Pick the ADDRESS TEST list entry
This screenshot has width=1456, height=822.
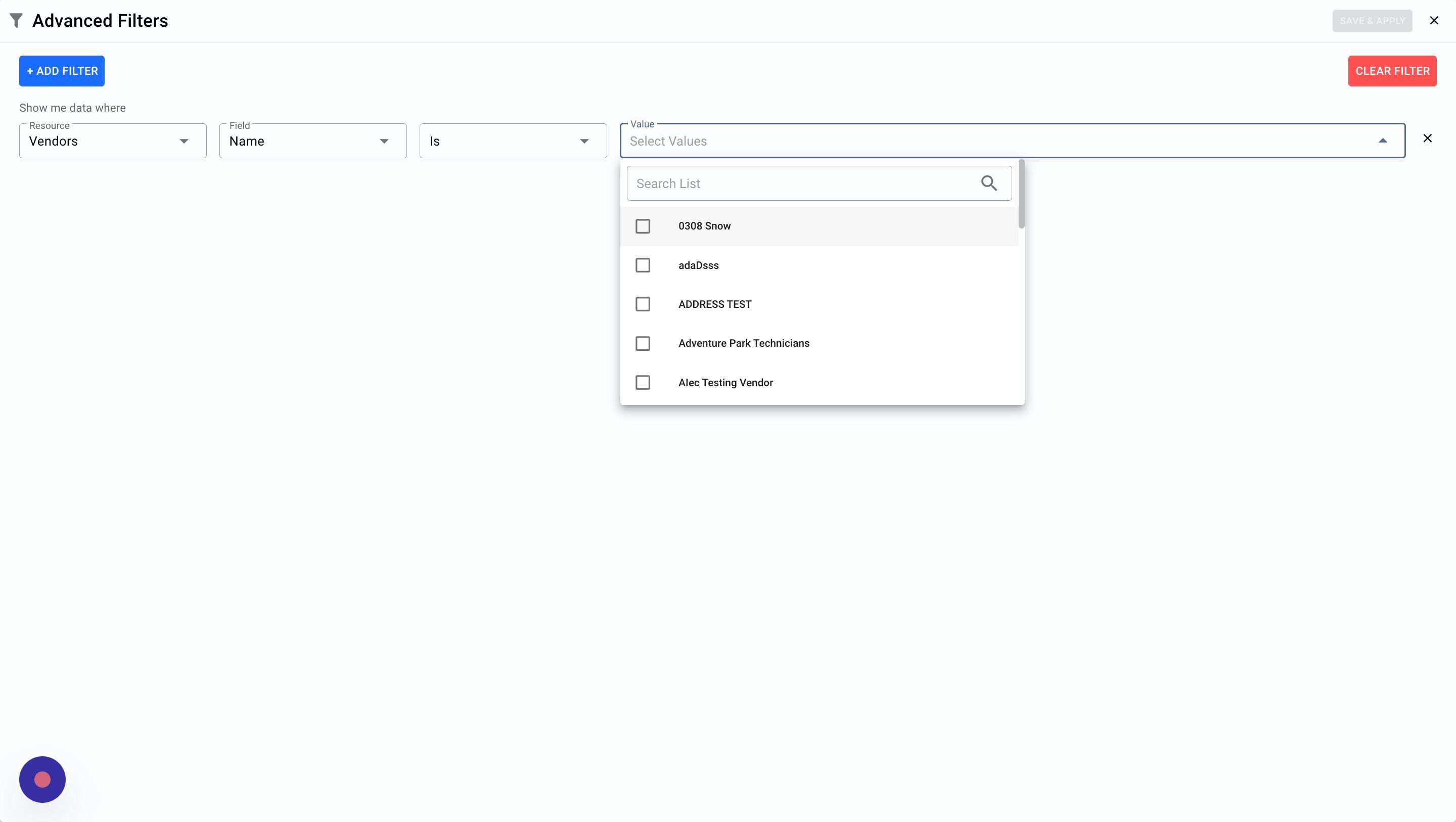[714, 304]
